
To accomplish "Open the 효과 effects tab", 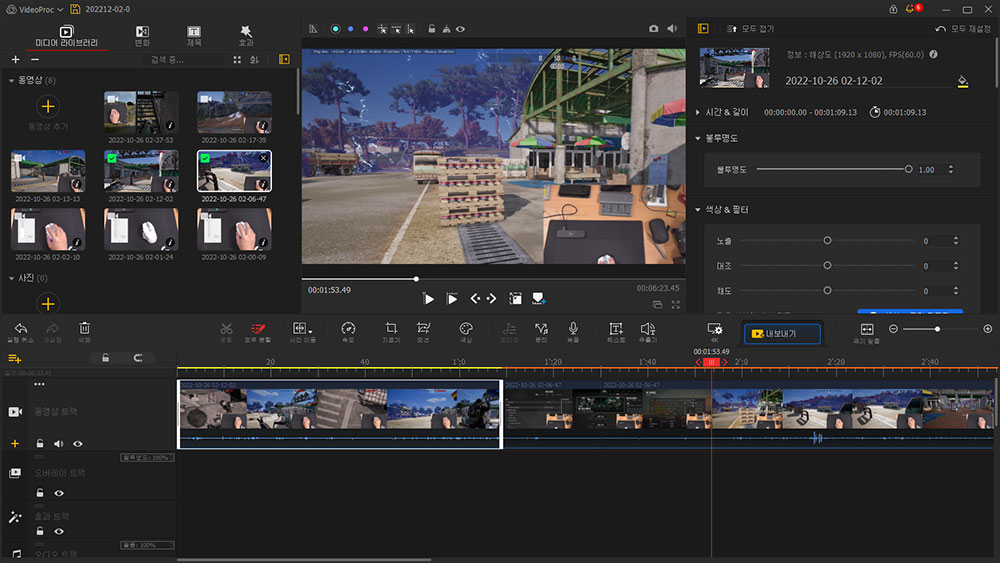I will click(x=246, y=36).
